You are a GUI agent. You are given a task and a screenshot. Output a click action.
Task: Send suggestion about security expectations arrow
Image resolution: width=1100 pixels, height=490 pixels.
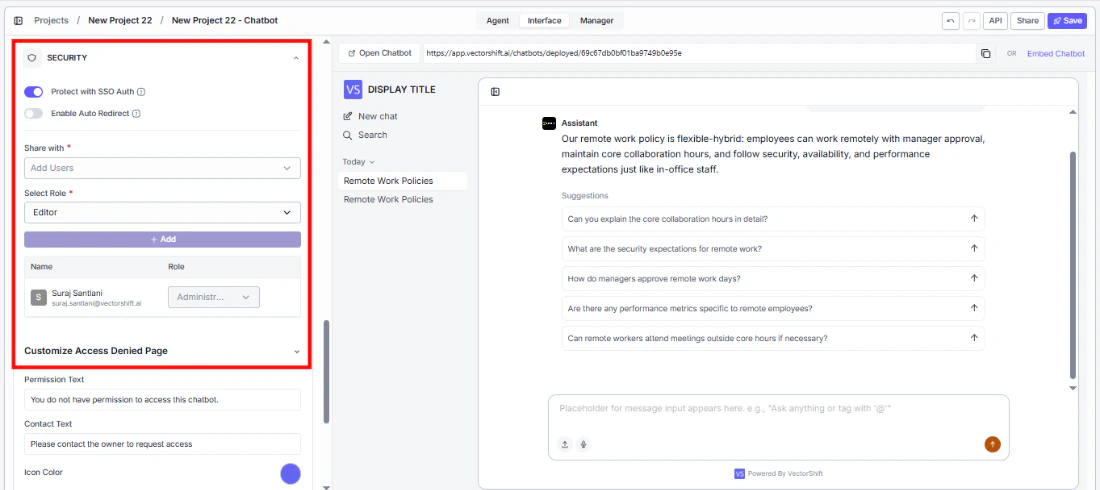point(974,249)
